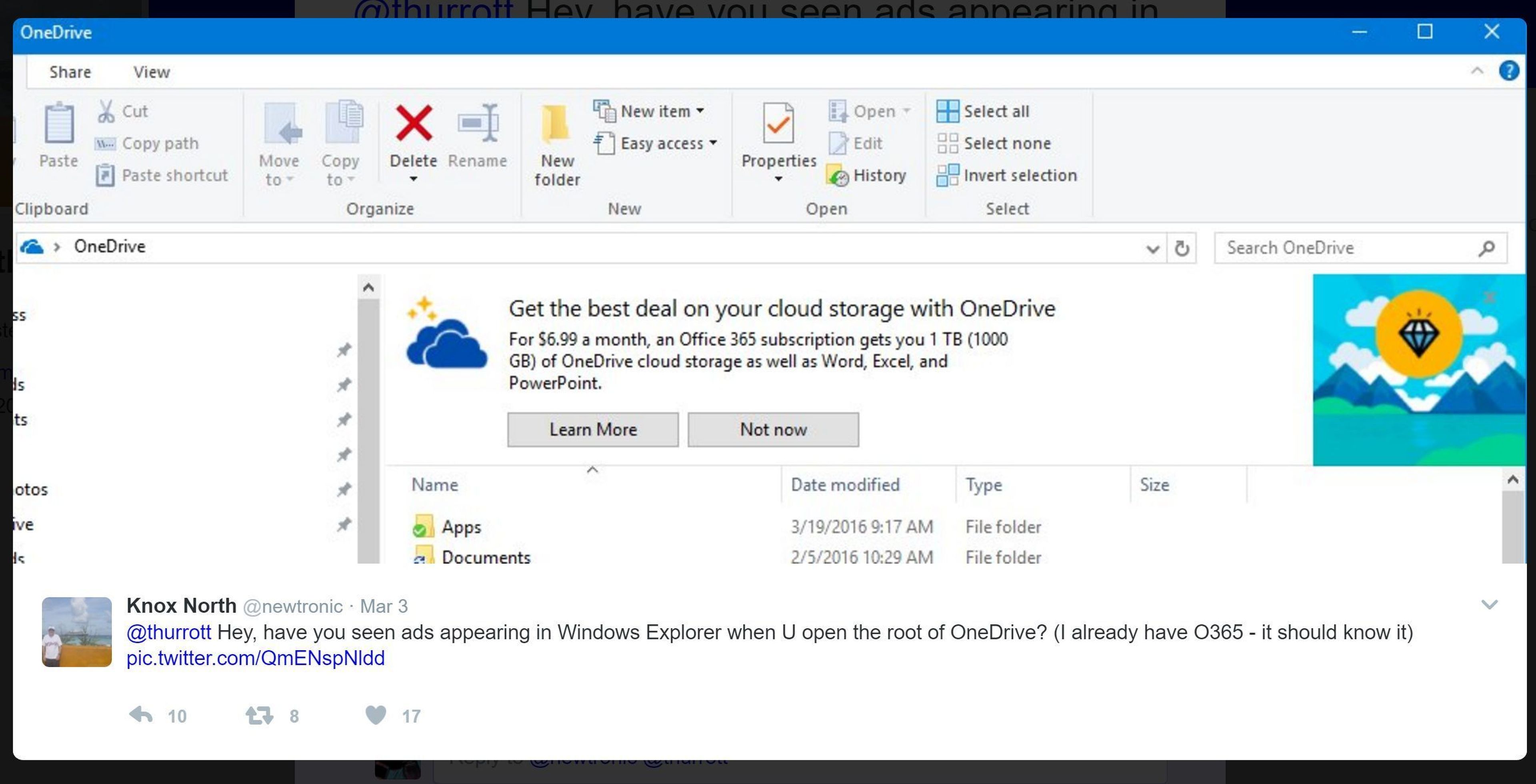This screenshot has width=1536, height=784.
Task: Click the Rename icon
Action: [x=479, y=124]
